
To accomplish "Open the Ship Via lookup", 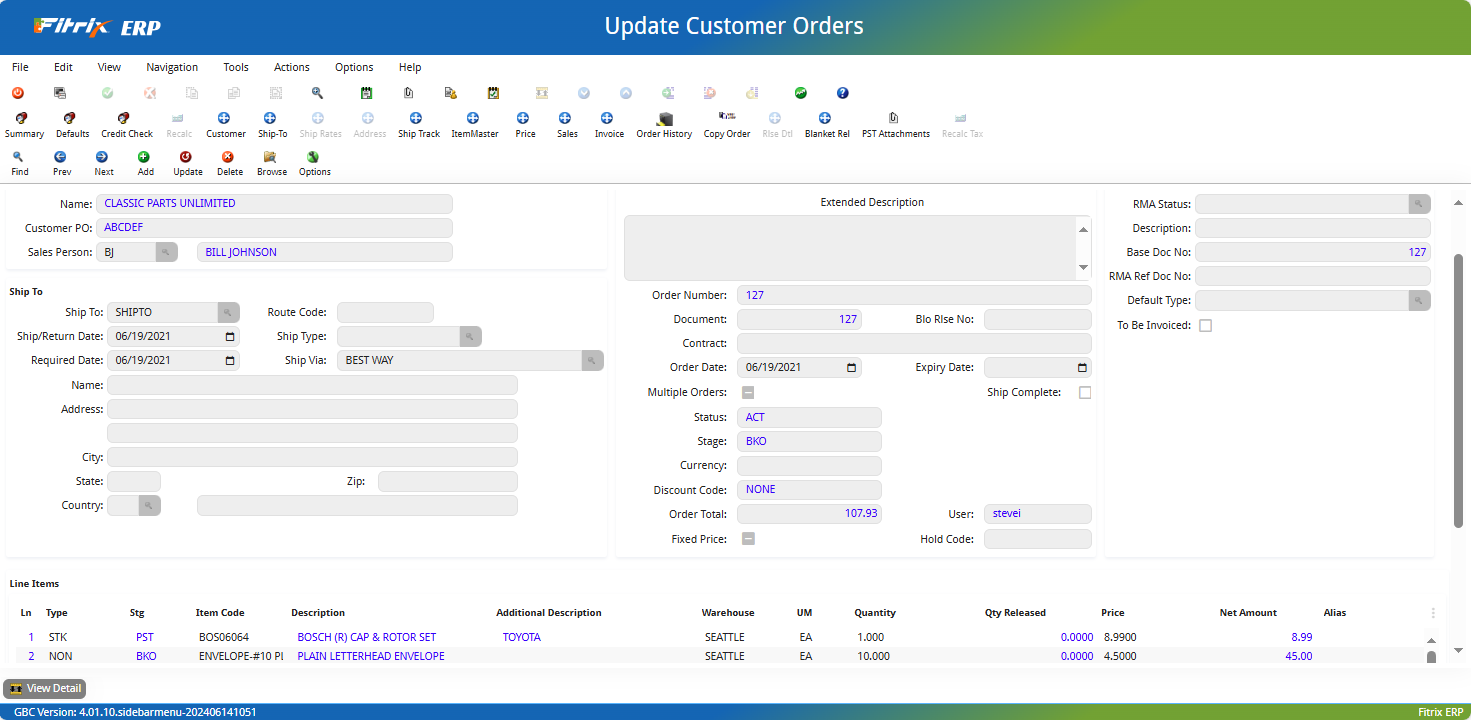I will [x=592, y=360].
